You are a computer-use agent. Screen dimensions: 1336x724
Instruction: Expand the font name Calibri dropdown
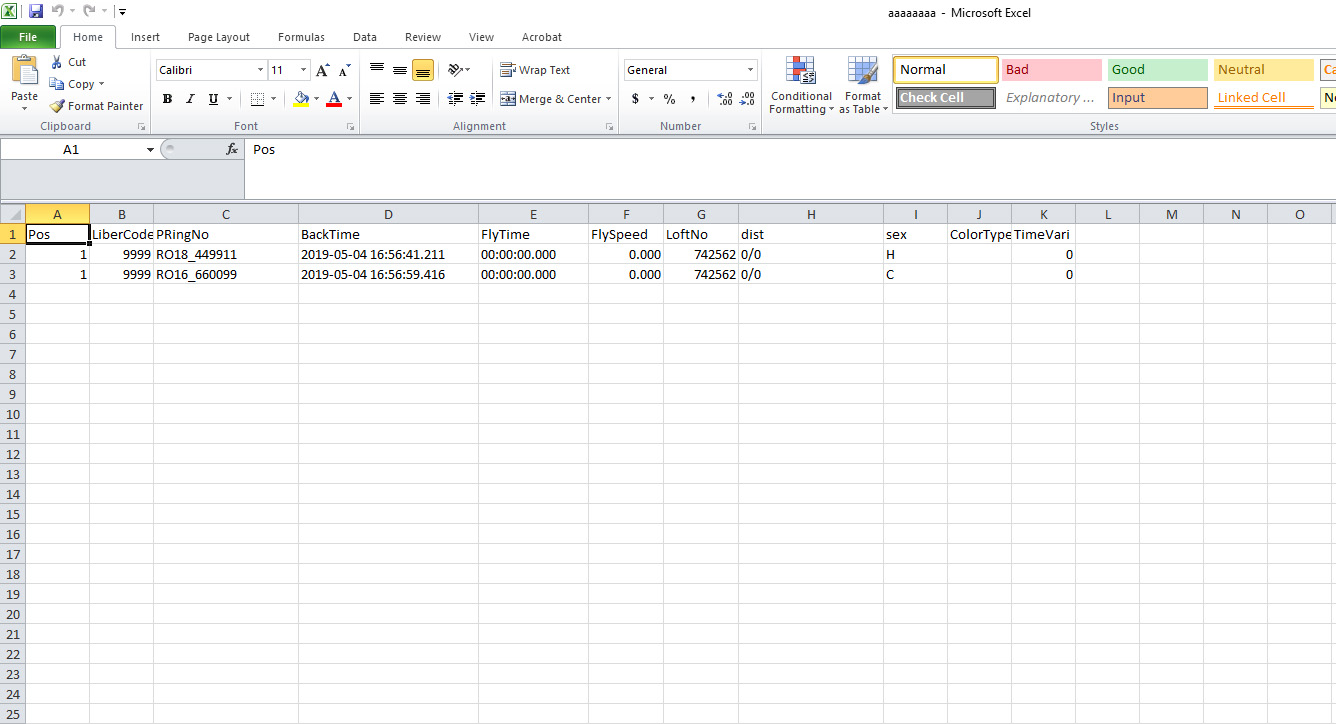click(260, 70)
